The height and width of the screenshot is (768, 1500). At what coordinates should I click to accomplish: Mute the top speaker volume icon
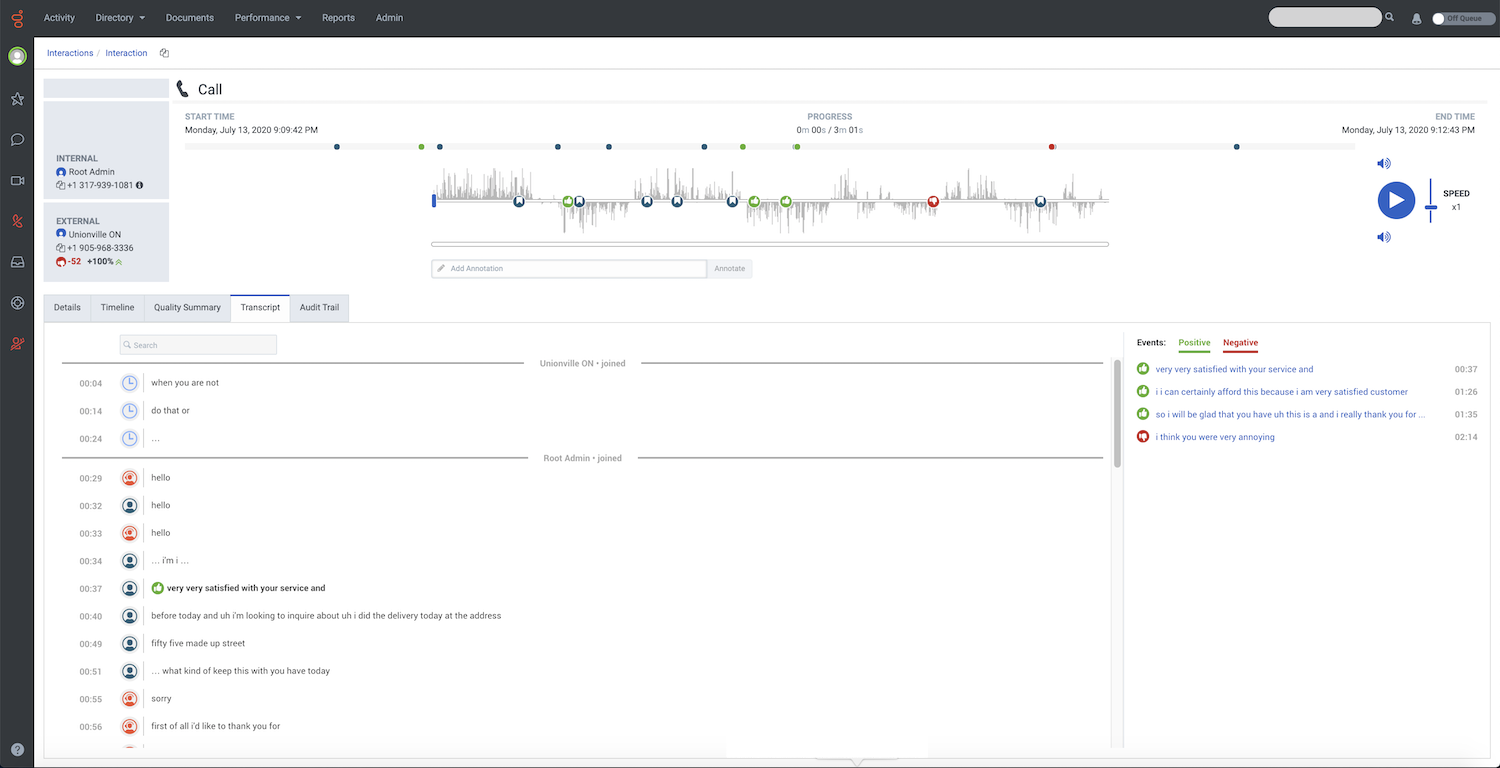(1383, 163)
